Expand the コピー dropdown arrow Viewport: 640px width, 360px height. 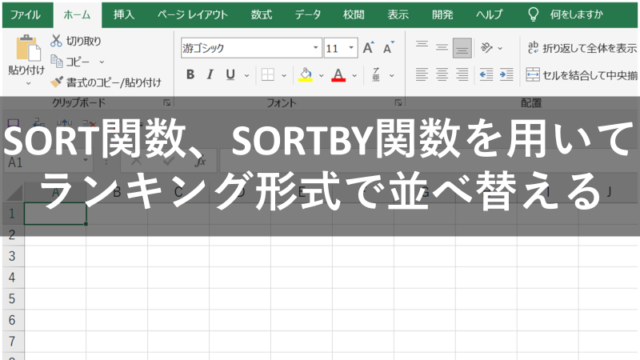102,62
